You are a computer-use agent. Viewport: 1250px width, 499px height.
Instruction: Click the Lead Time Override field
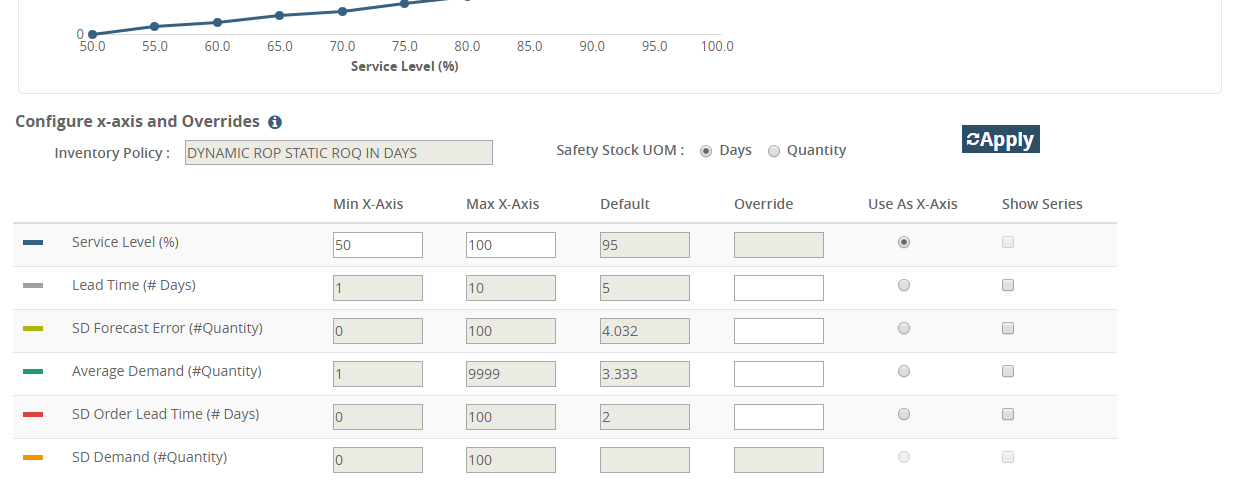coord(778,288)
